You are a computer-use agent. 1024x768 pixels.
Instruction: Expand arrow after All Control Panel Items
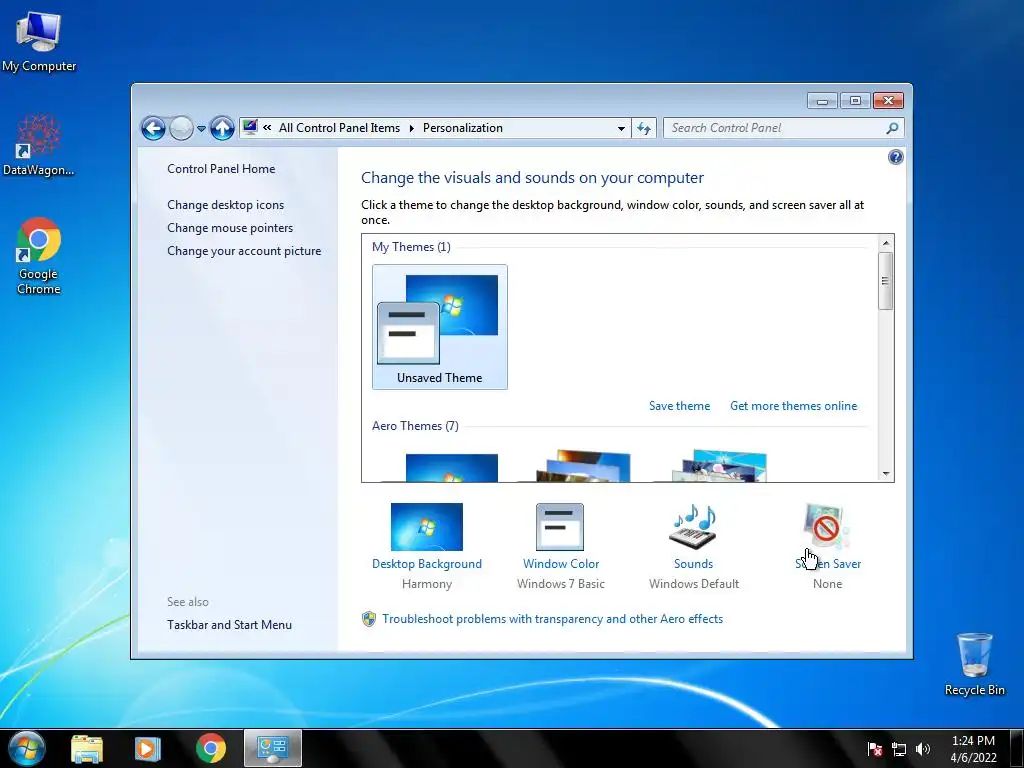(411, 128)
